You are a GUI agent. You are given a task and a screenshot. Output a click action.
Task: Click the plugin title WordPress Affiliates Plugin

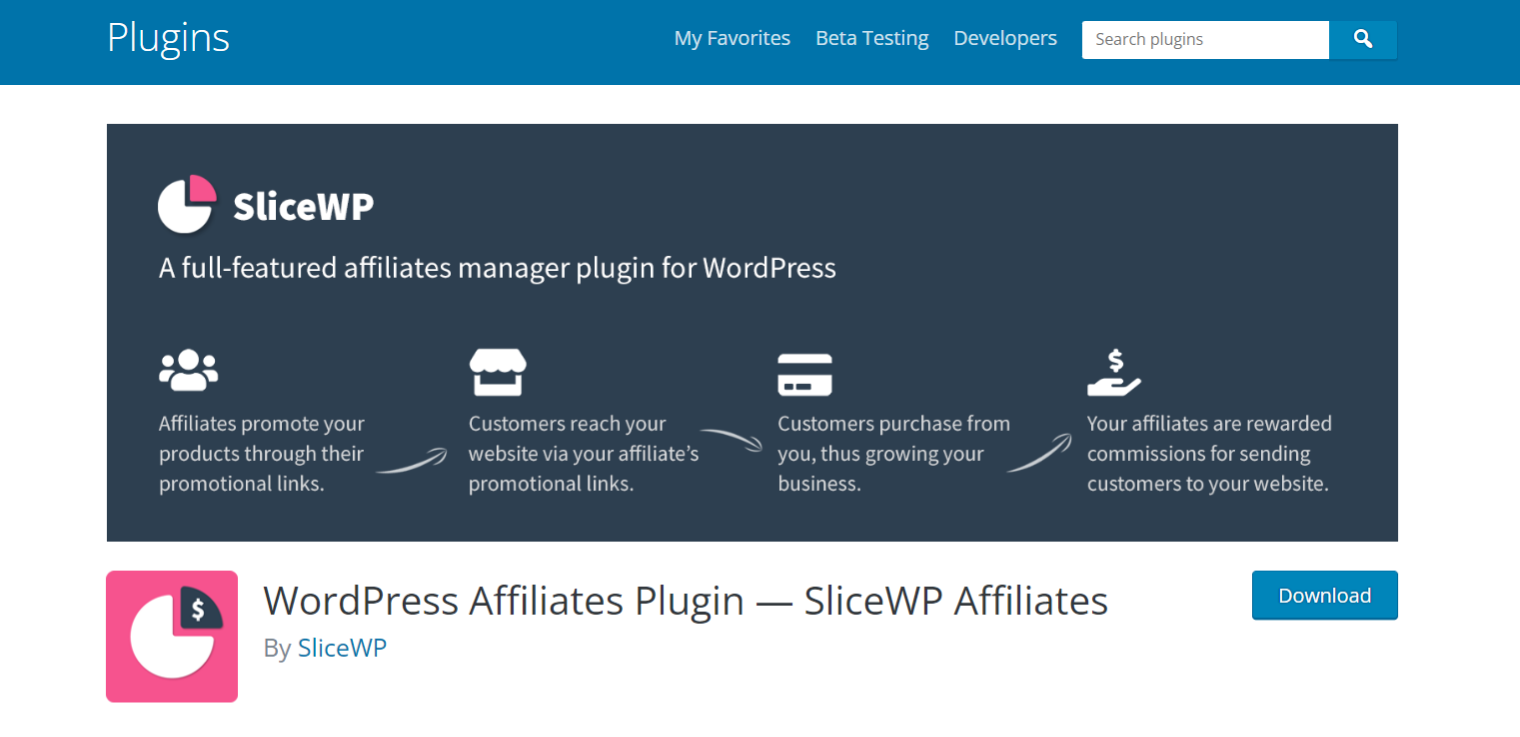(x=685, y=600)
